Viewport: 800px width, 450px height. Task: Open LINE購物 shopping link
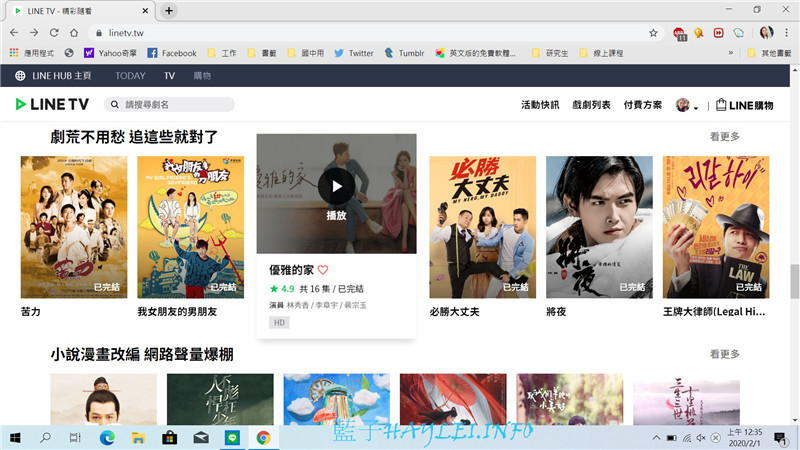744,105
